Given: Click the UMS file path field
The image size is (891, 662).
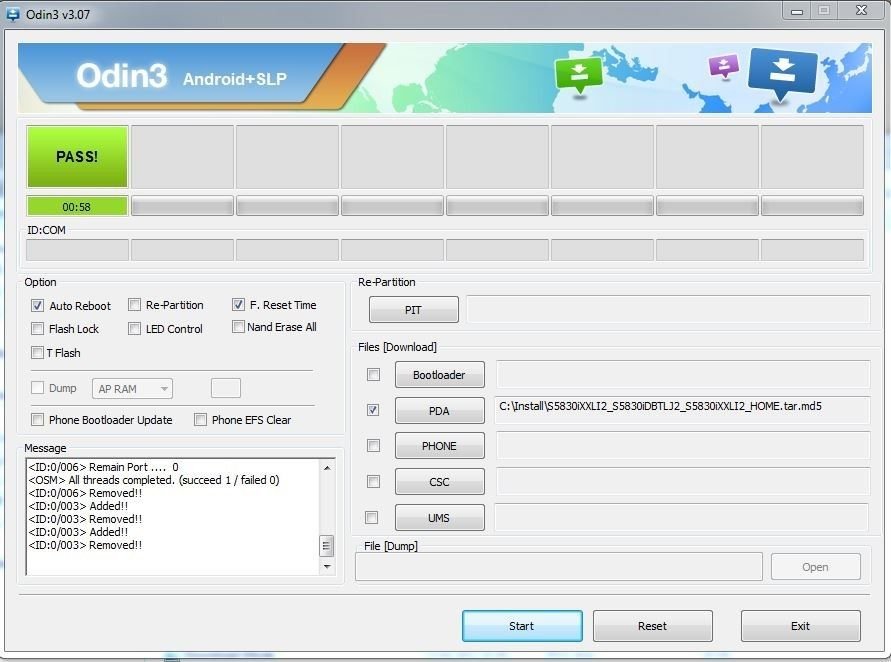Looking at the screenshot, I should pos(682,517).
